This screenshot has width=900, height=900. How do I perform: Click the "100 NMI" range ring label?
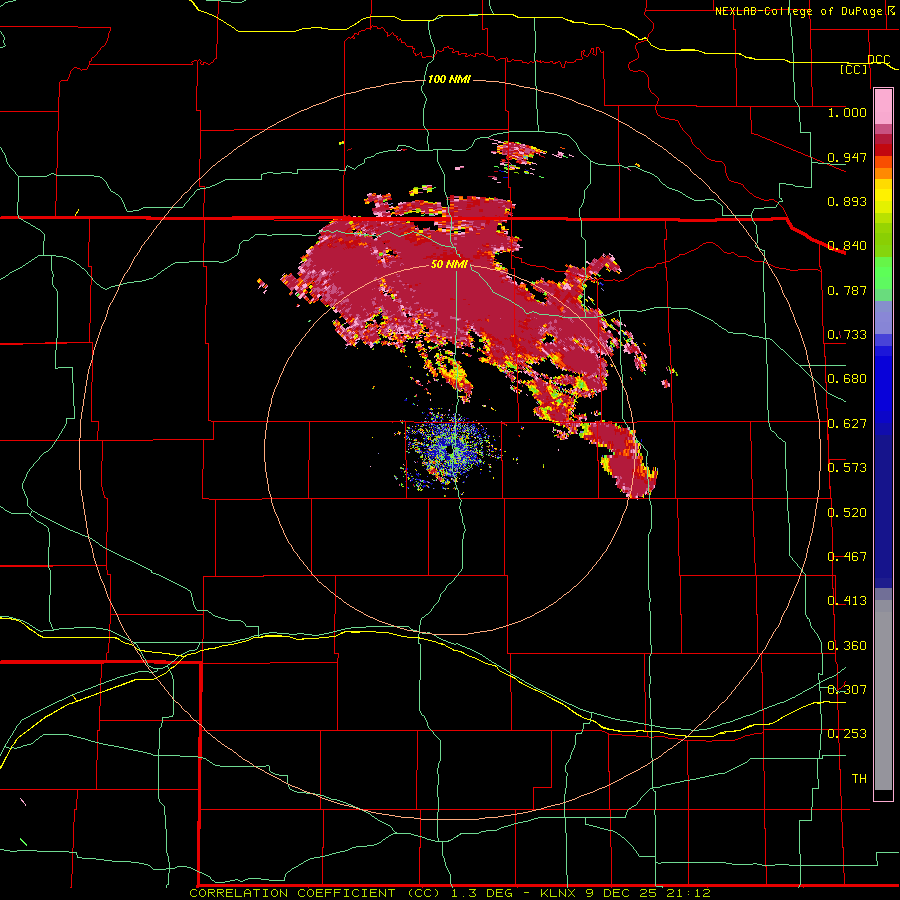(x=449, y=79)
